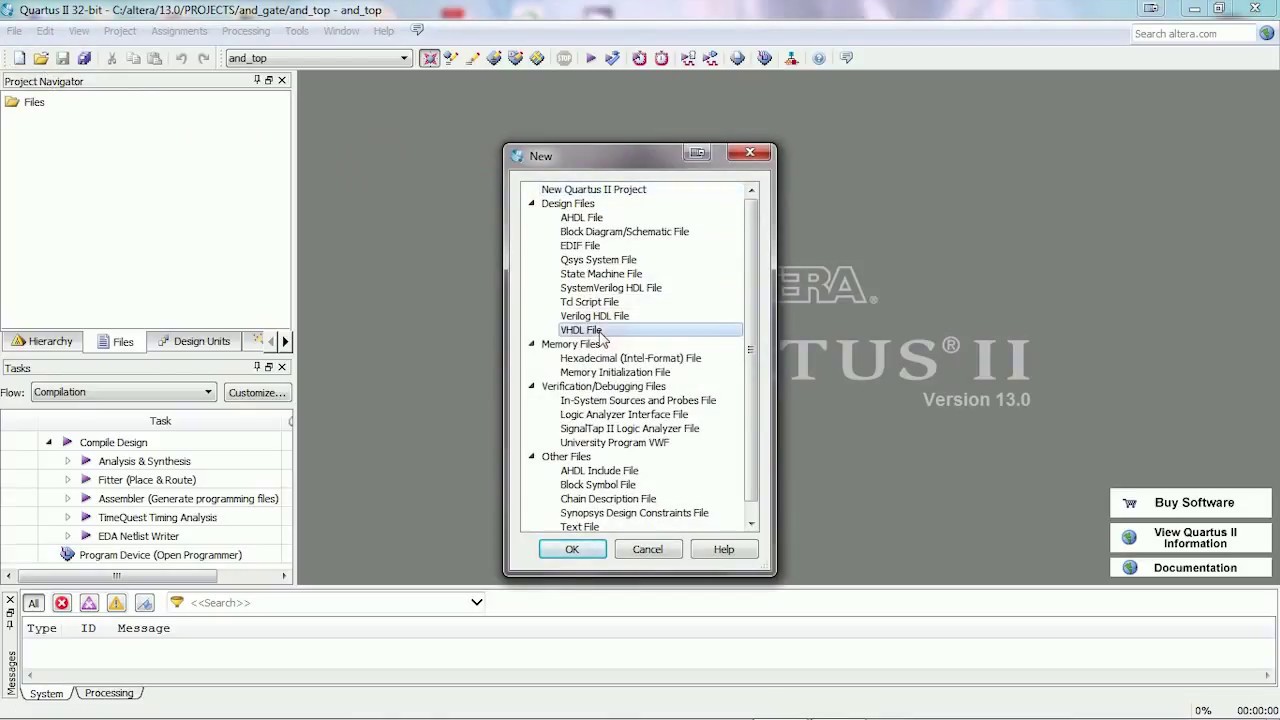Switch to the Design Units tab
Screen dimensions: 1280x720
(194, 341)
